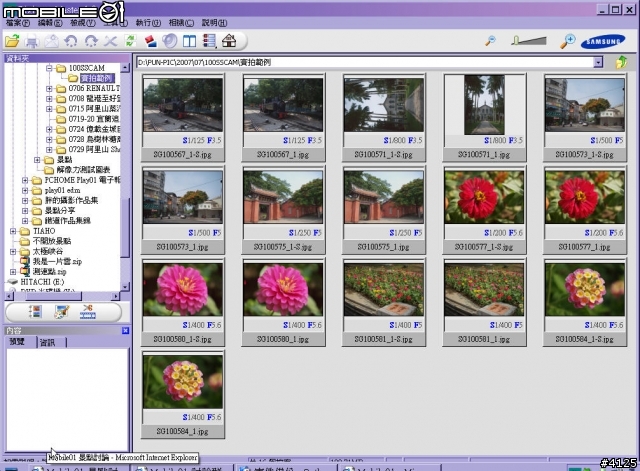The width and height of the screenshot is (640, 471).
Task: Click the folder tree horizontal scroll-right arrow
Action: (x=116, y=296)
